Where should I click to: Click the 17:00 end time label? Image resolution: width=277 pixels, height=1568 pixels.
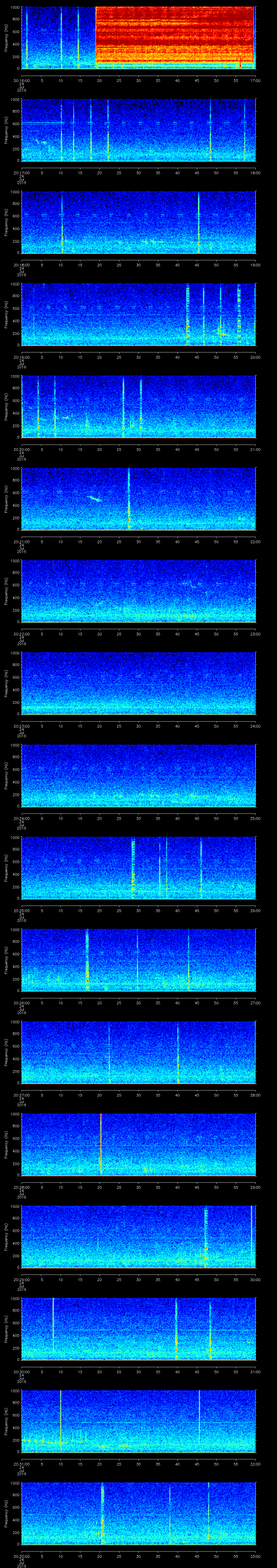pos(256,80)
